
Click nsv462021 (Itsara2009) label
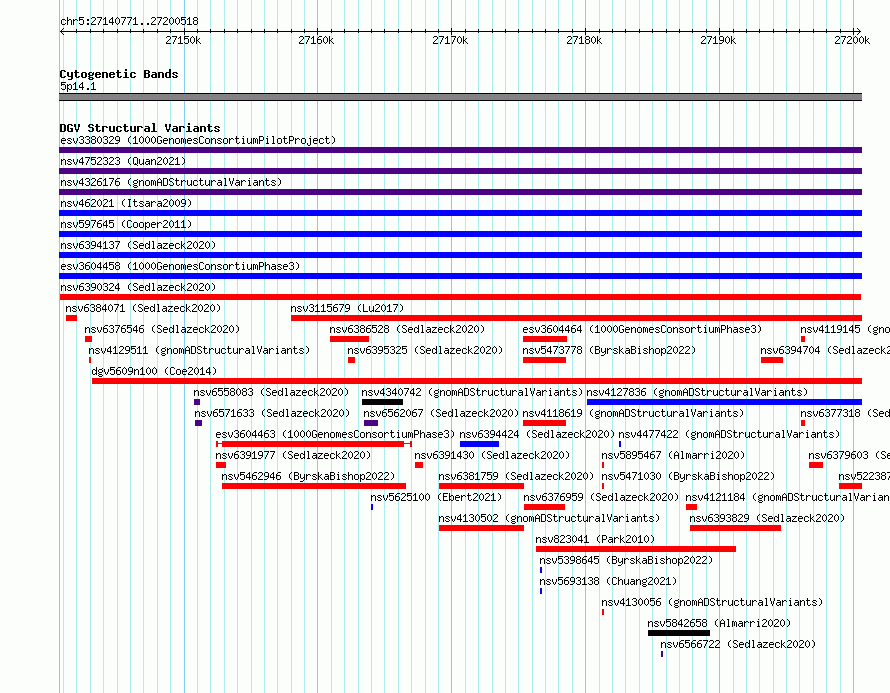(126, 203)
